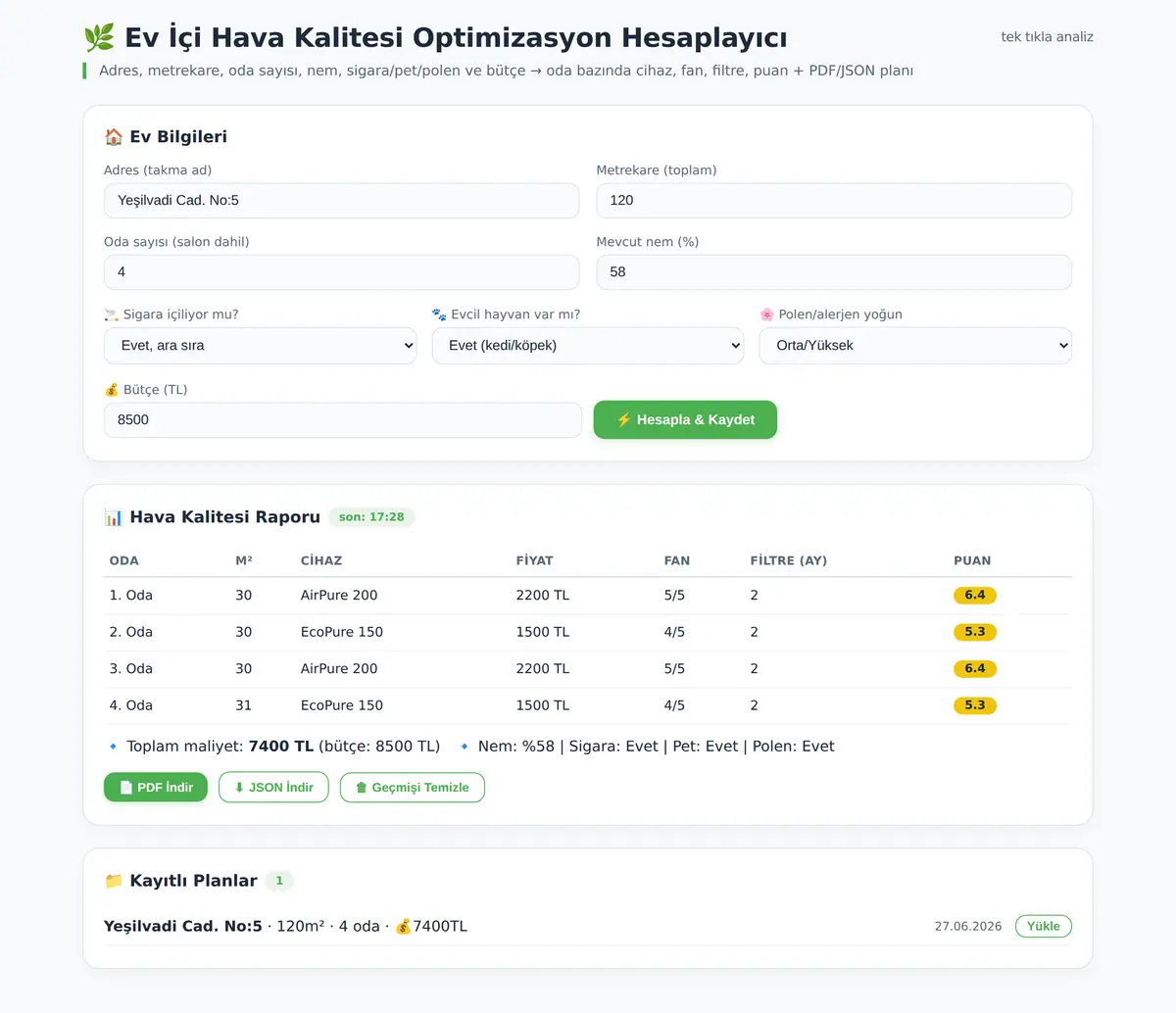Click the FİYAT column header
This screenshot has height=1013, width=1176.
(535, 561)
